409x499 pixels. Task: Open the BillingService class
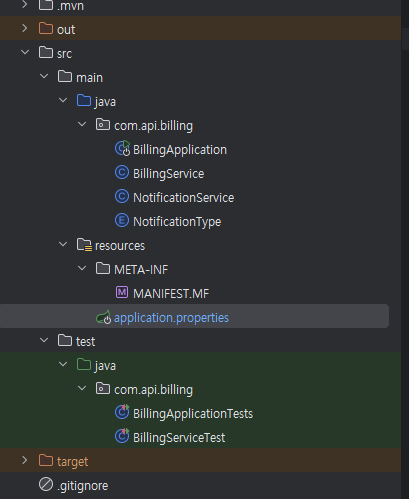pos(169,174)
